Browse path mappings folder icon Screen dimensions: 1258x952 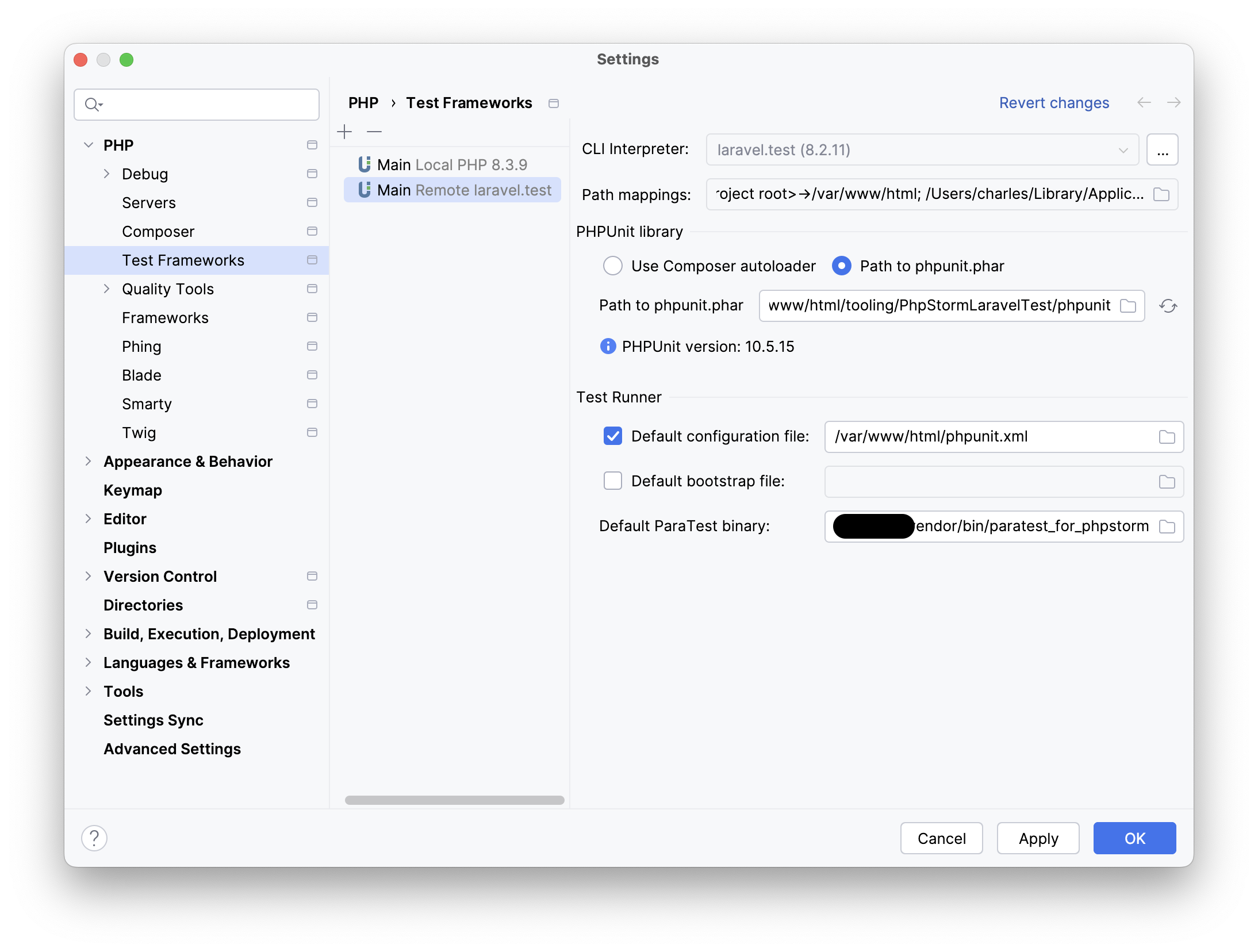(1161, 194)
